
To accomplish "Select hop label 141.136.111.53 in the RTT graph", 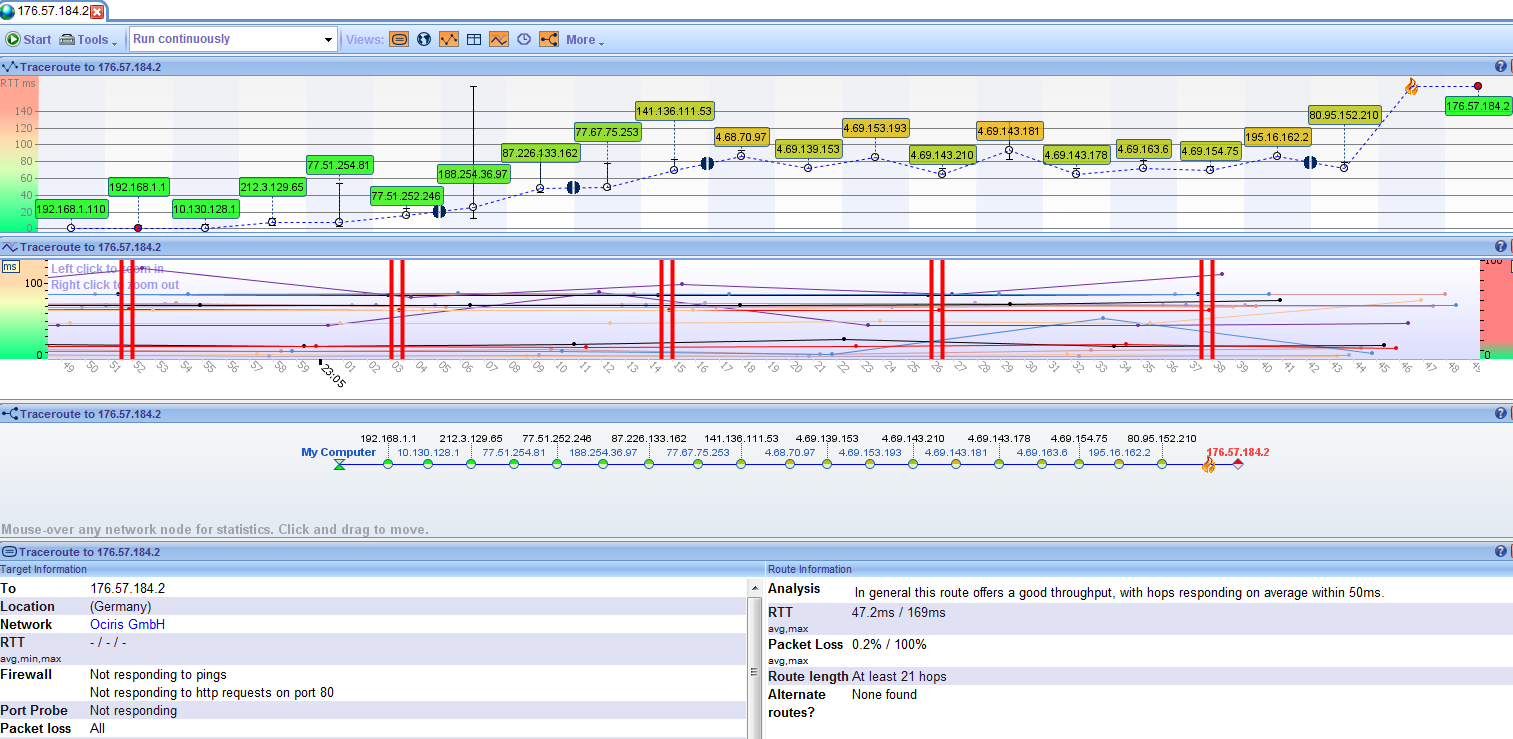I will pyautogui.click(x=674, y=110).
